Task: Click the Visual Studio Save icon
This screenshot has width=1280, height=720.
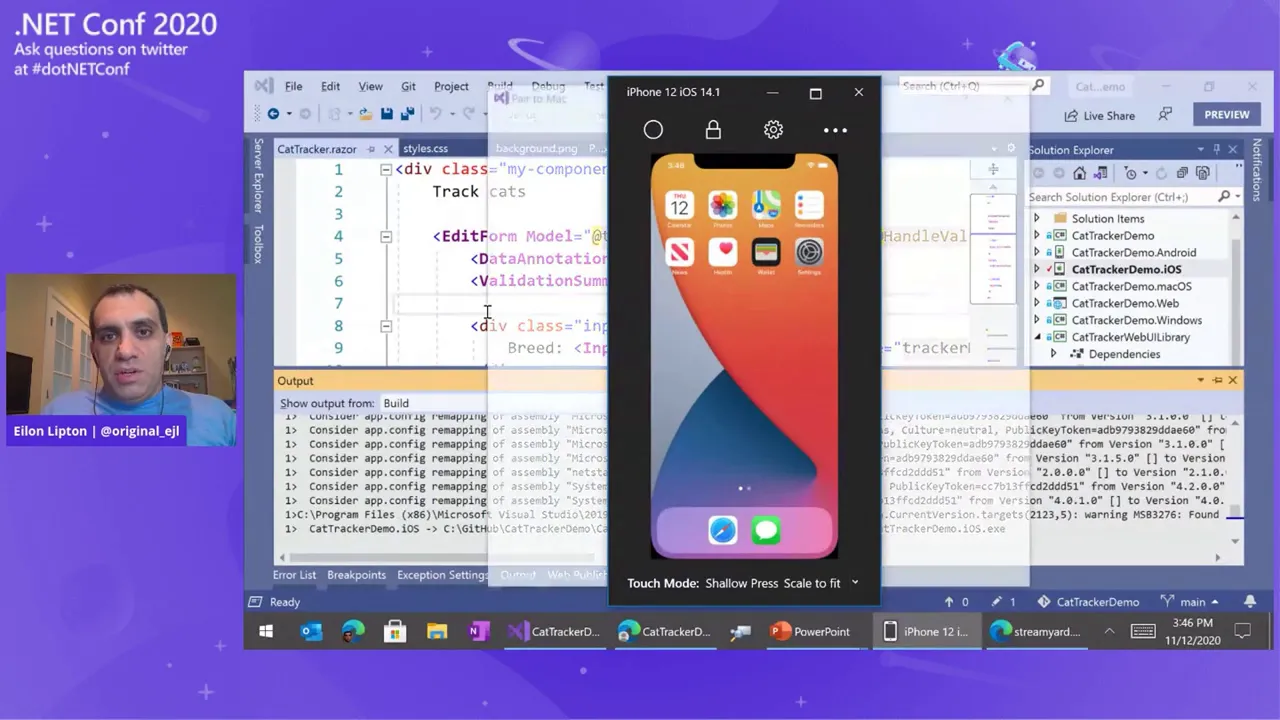Action: point(386,114)
